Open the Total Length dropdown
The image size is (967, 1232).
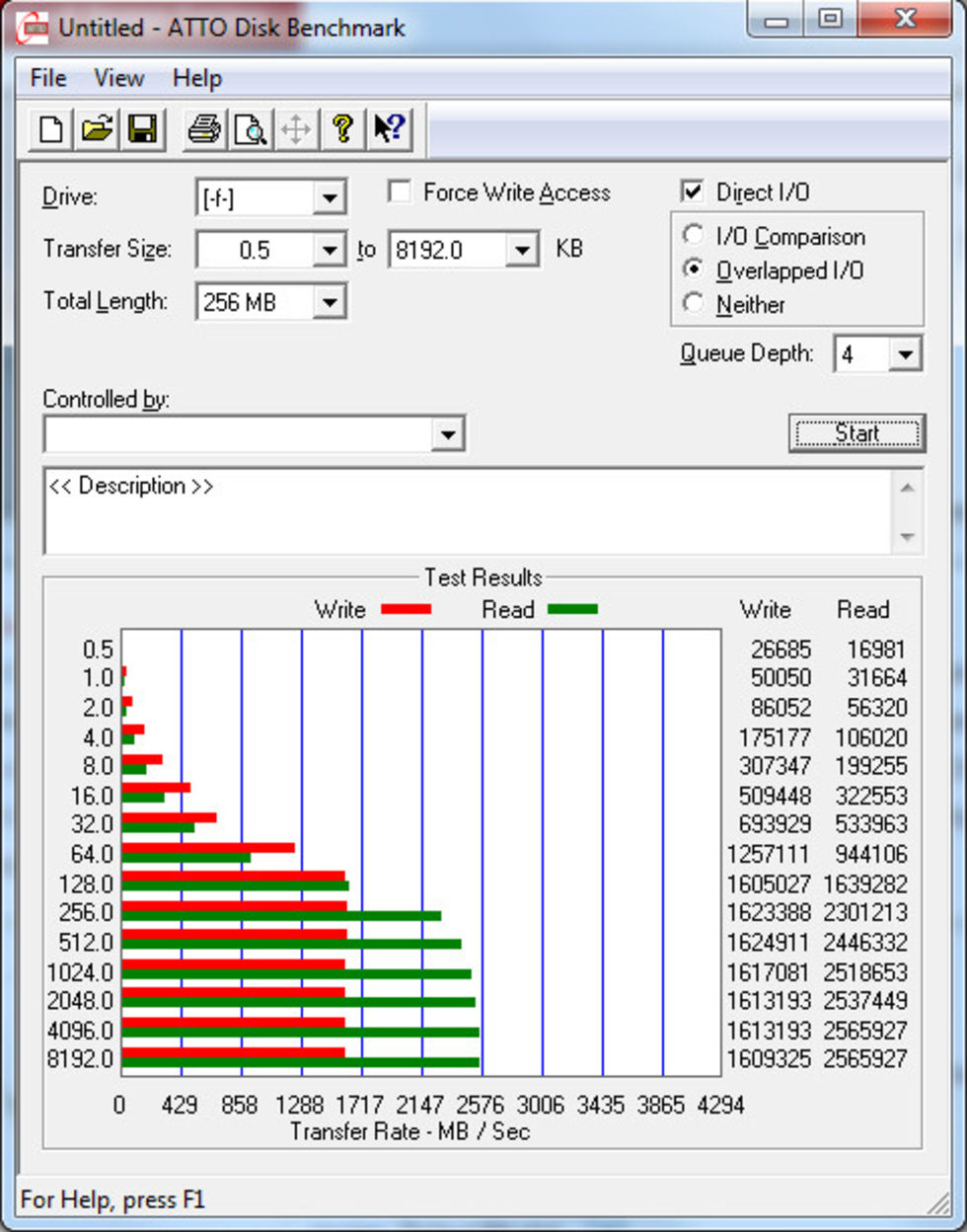(330, 302)
